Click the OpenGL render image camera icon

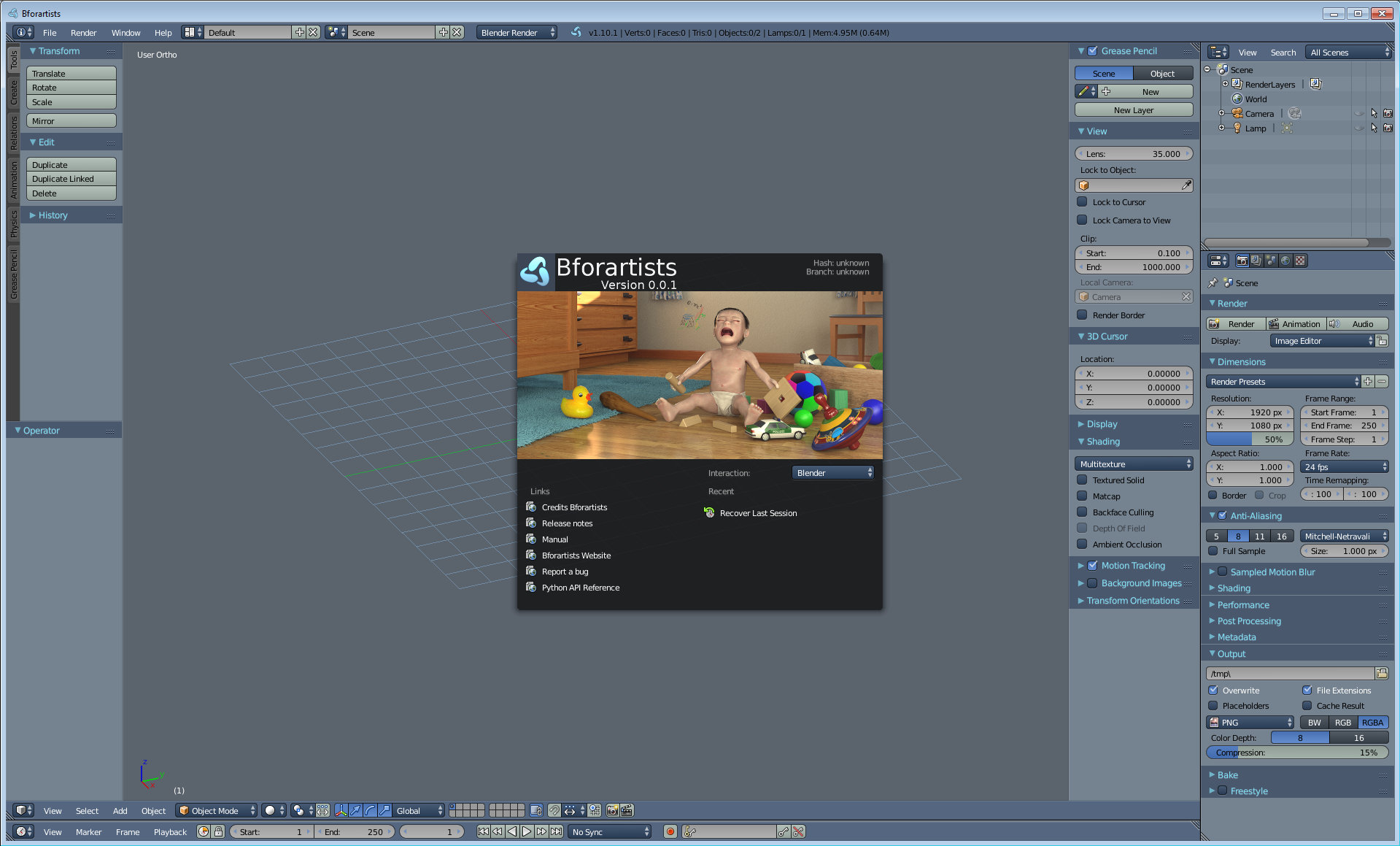612,810
